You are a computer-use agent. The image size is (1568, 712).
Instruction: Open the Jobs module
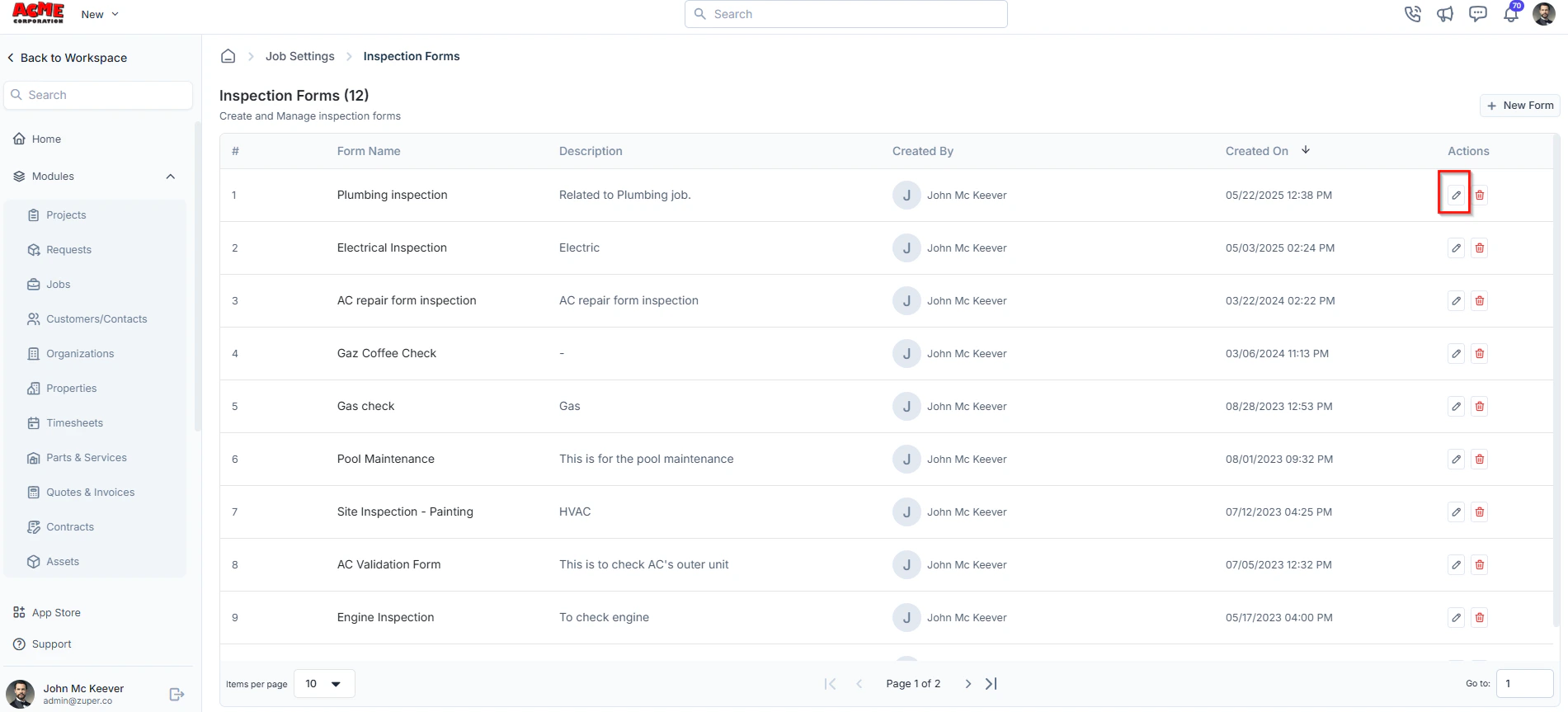[x=58, y=285]
